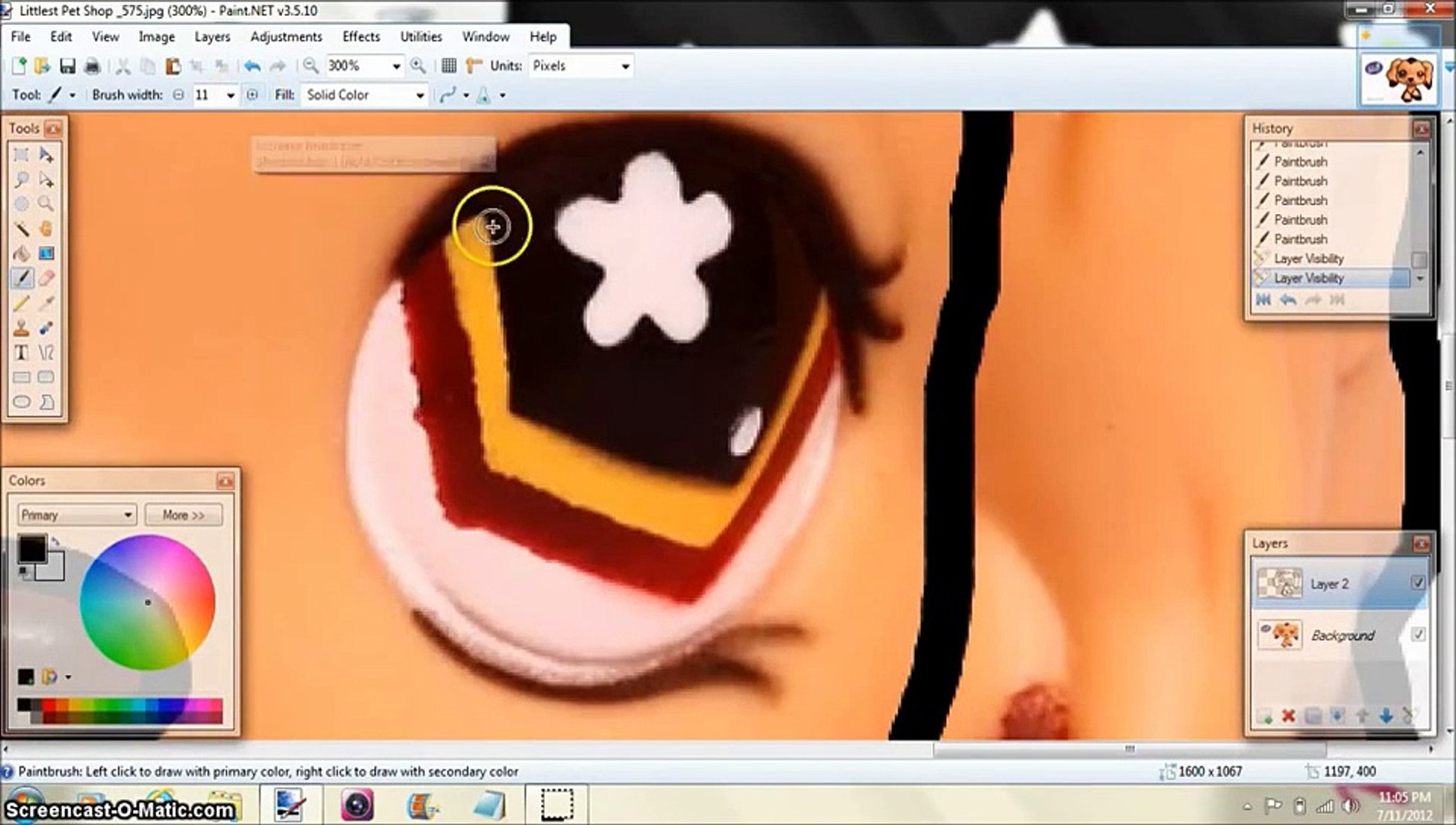Click the Open file toolbar icon

pyautogui.click(x=42, y=66)
